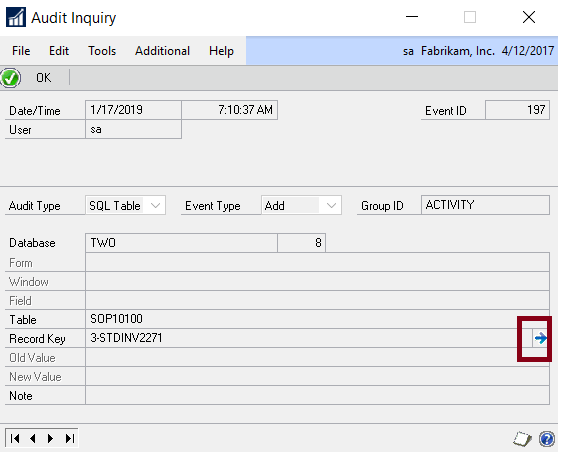Open the Edit menu

[x=59, y=51]
